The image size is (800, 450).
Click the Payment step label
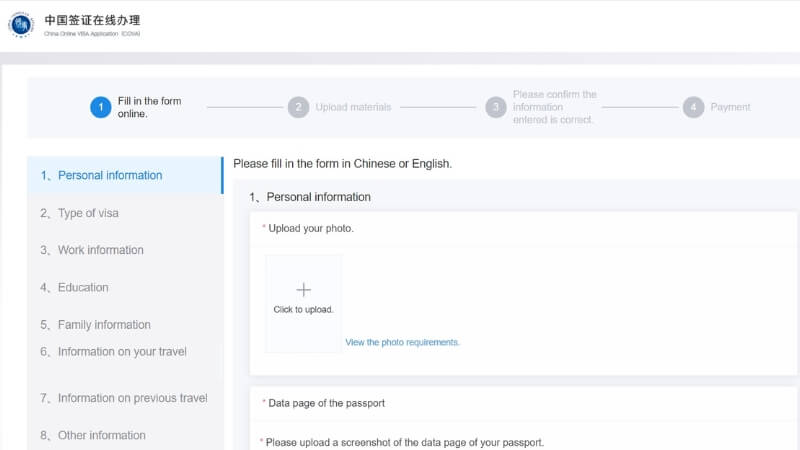click(730, 107)
